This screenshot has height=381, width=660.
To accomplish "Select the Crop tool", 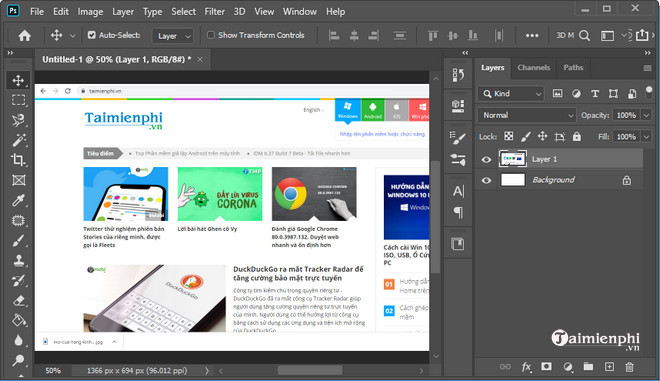I will (18, 160).
